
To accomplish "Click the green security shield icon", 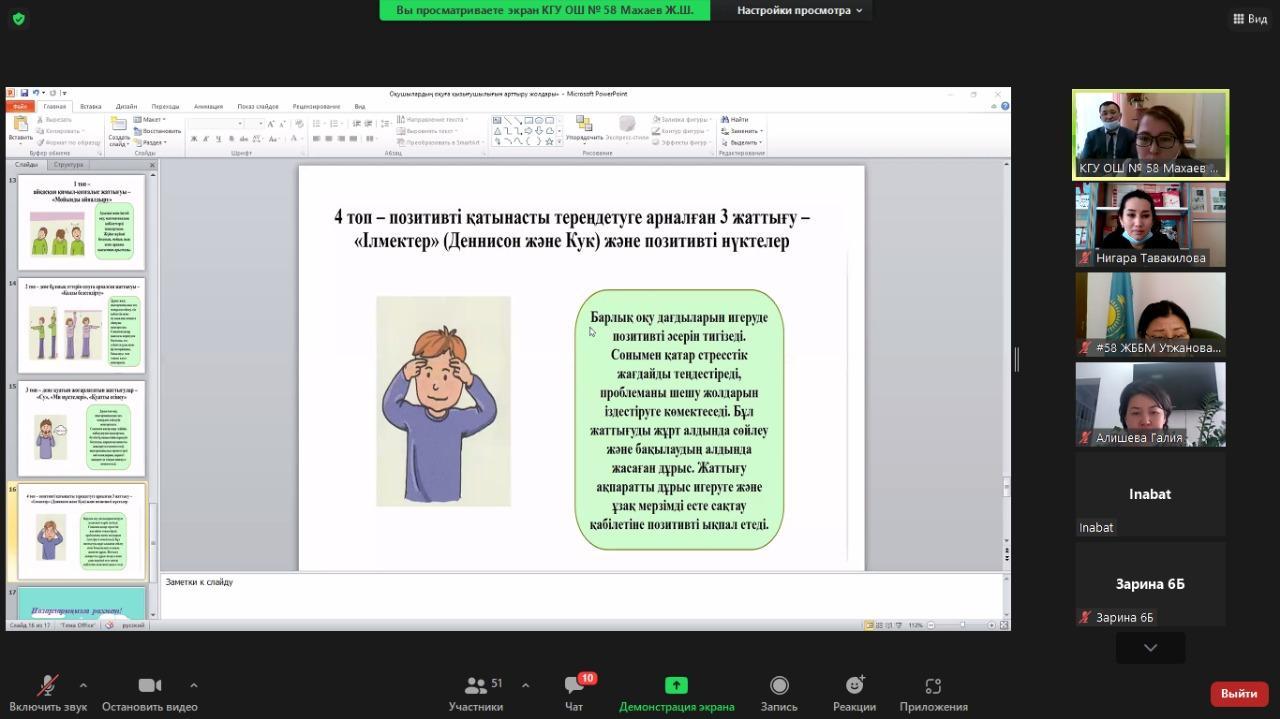I will 18,18.
